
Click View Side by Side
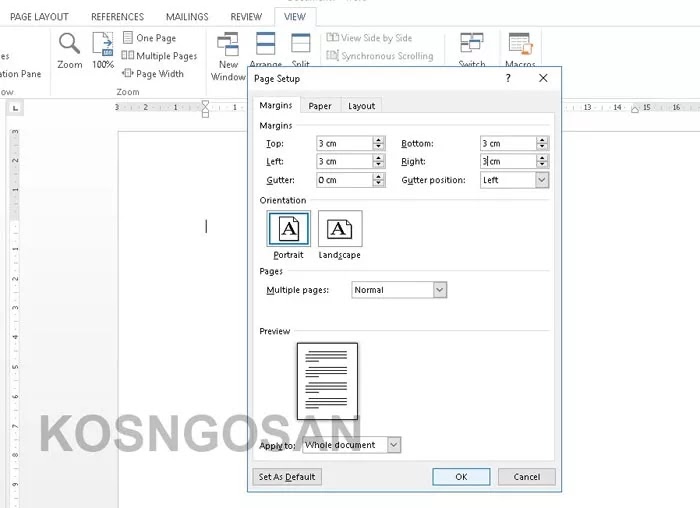coord(369,38)
